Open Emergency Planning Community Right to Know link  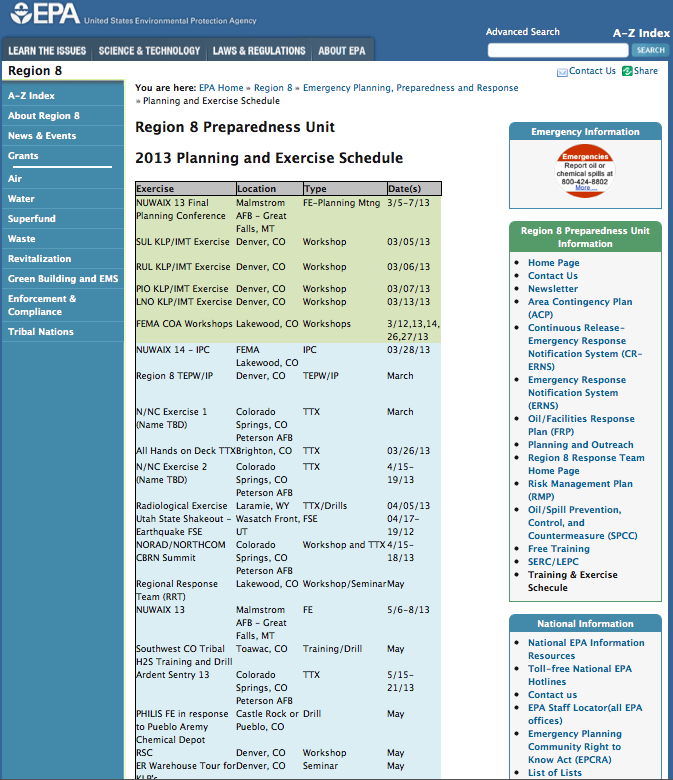[575, 747]
